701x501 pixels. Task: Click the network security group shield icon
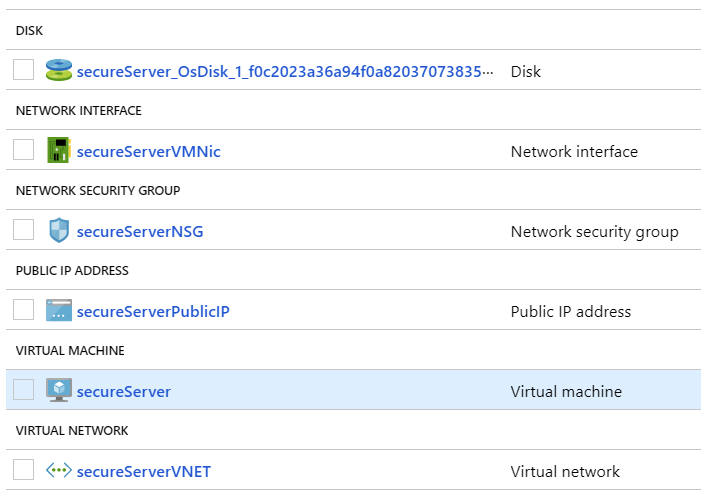(x=59, y=230)
